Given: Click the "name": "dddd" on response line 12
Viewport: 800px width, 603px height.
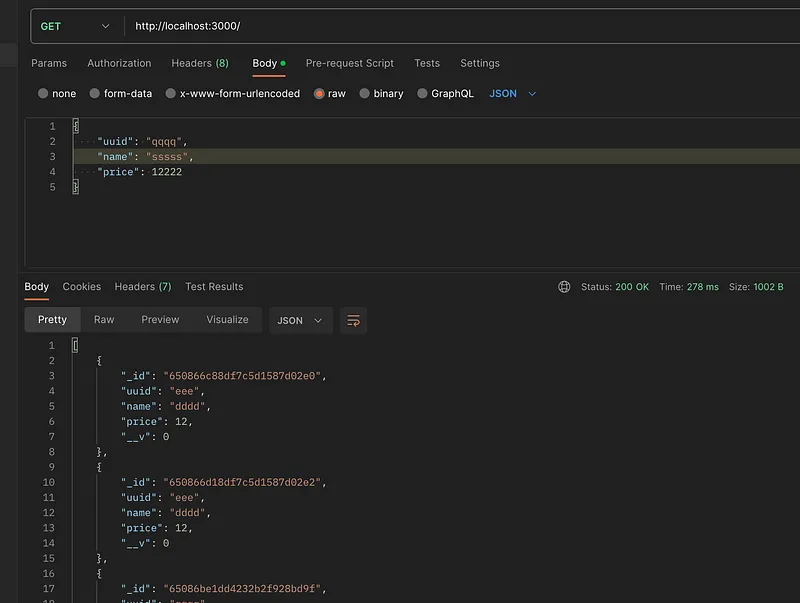Looking at the screenshot, I should pyautogui.click(x=166, y=513).
